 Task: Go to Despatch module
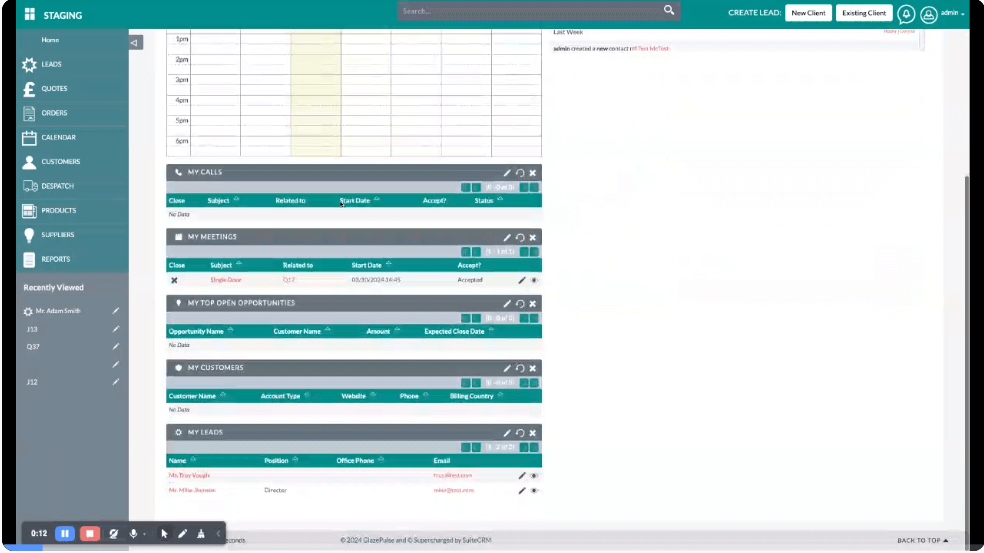pyautogui.click(x=56, y=186)
